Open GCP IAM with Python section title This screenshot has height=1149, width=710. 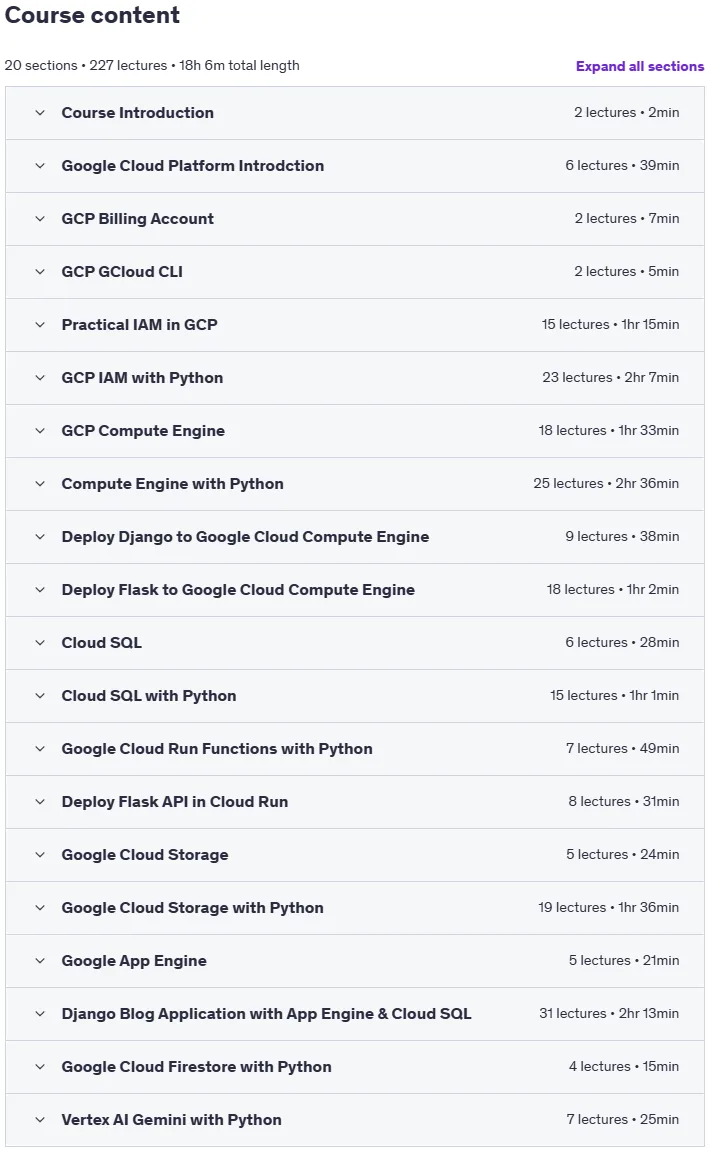pos(142,377)
